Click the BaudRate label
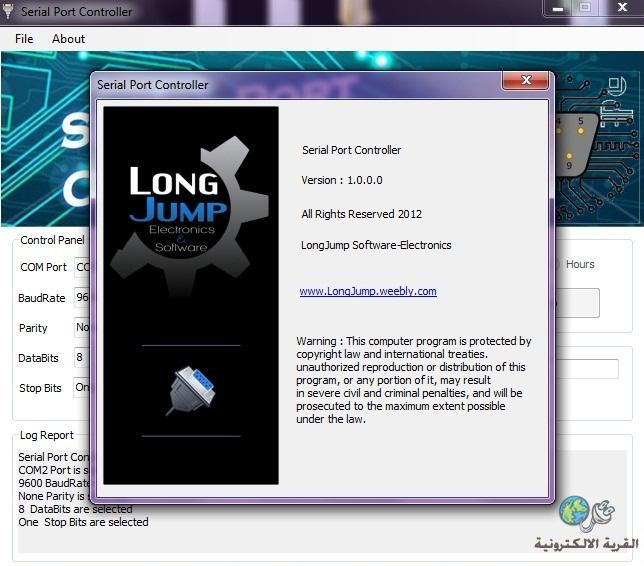644x566 pixels. pyautogui.click(x=41, y=298)
